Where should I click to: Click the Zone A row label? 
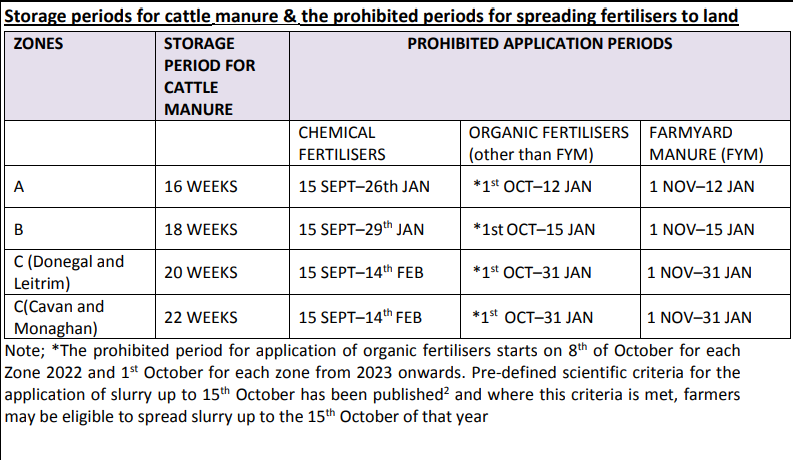[20, 185]
